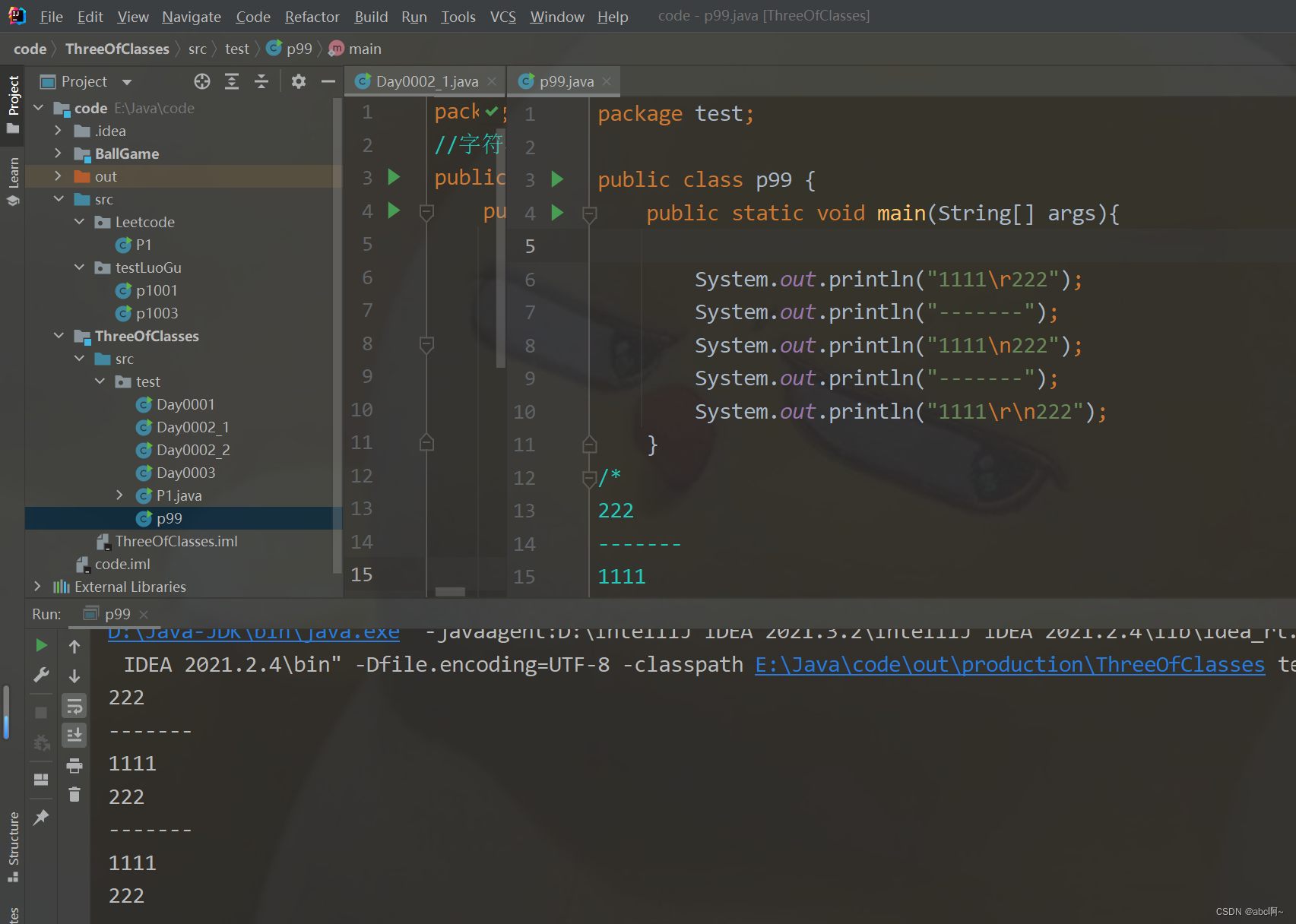Click ThreeOfClasses in breadcrumb bar
The width and height of the screenshot is (1296, 924).
click(x=117, y=49)
